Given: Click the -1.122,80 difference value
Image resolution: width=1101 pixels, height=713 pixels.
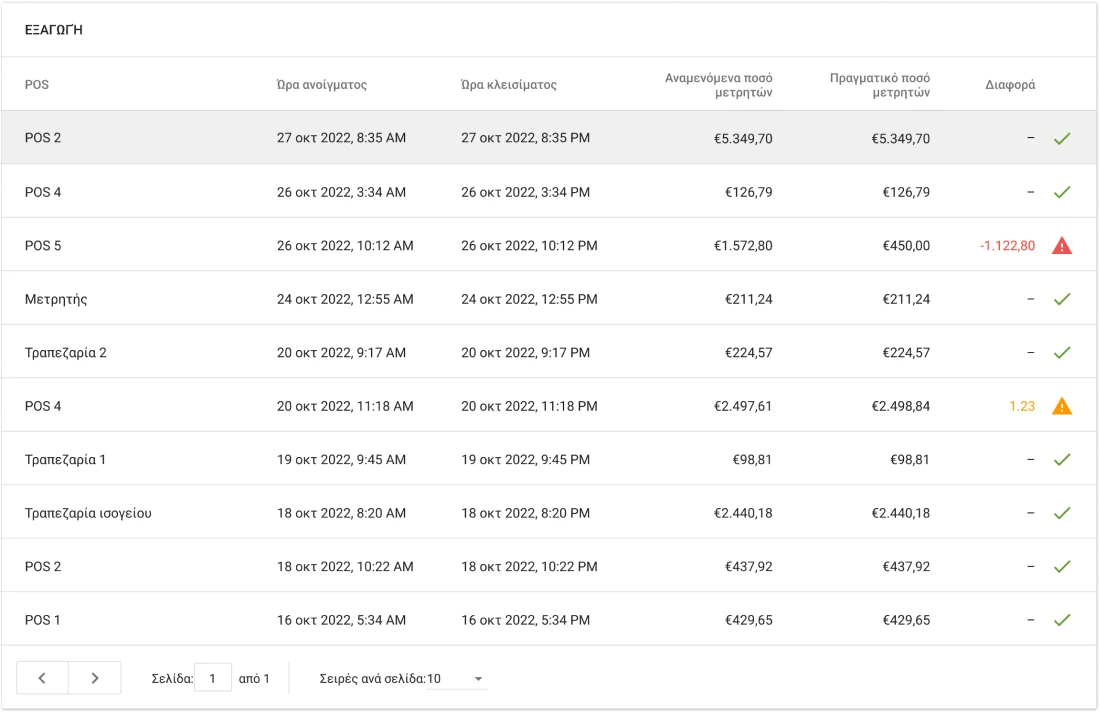Looking at the screenshot, I should point(1007,245).
